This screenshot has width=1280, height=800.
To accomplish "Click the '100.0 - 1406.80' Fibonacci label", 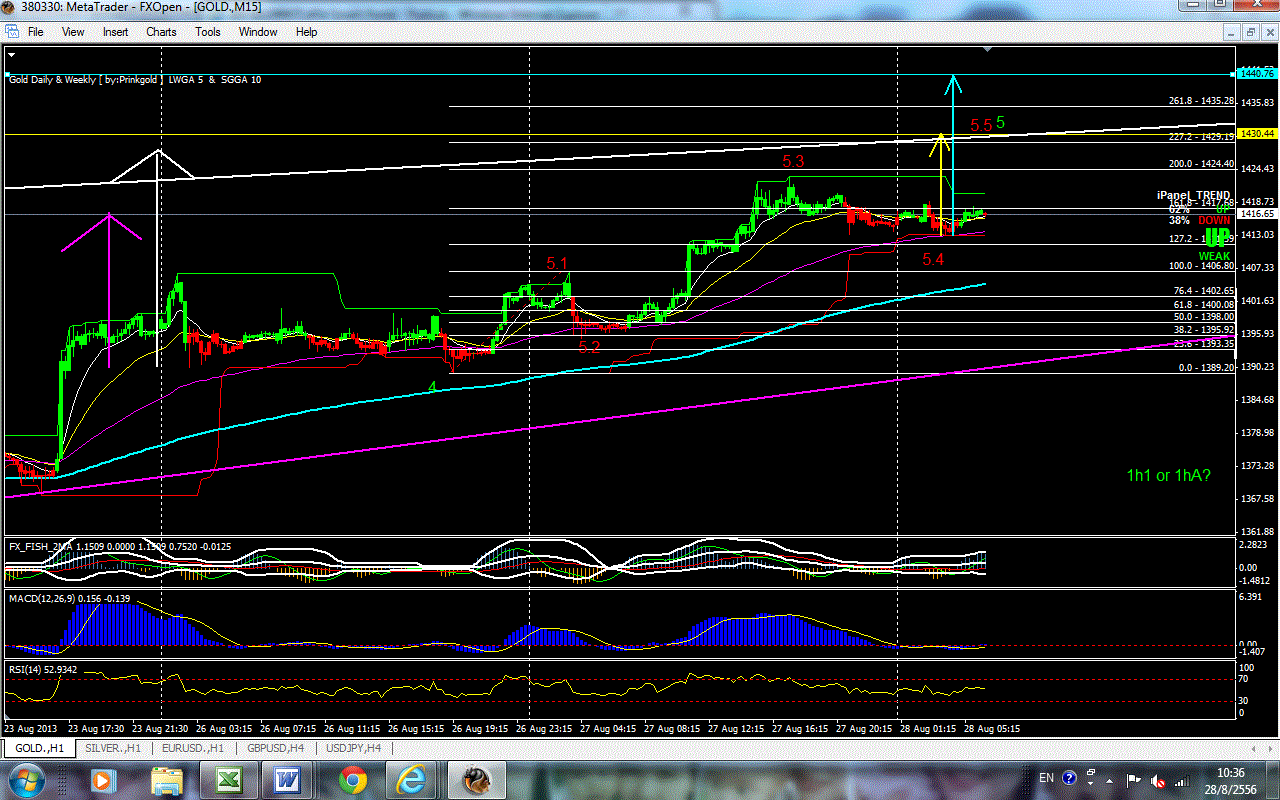I will point(1200,266).
